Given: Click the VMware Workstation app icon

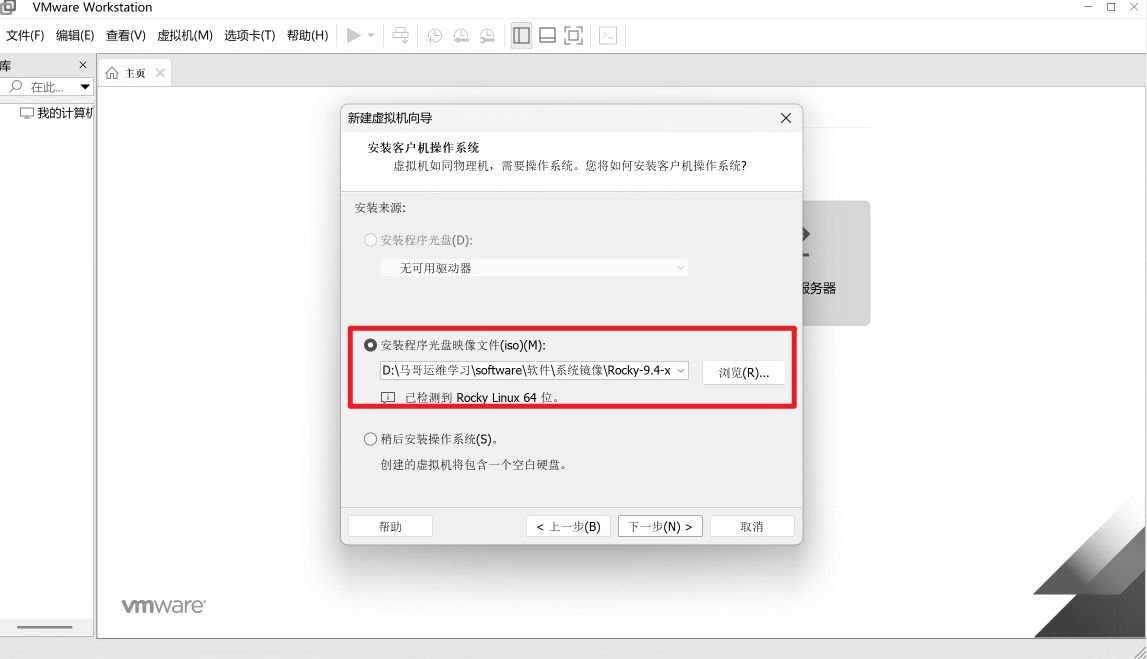Looking at the screenshot, I should [7, 7].
